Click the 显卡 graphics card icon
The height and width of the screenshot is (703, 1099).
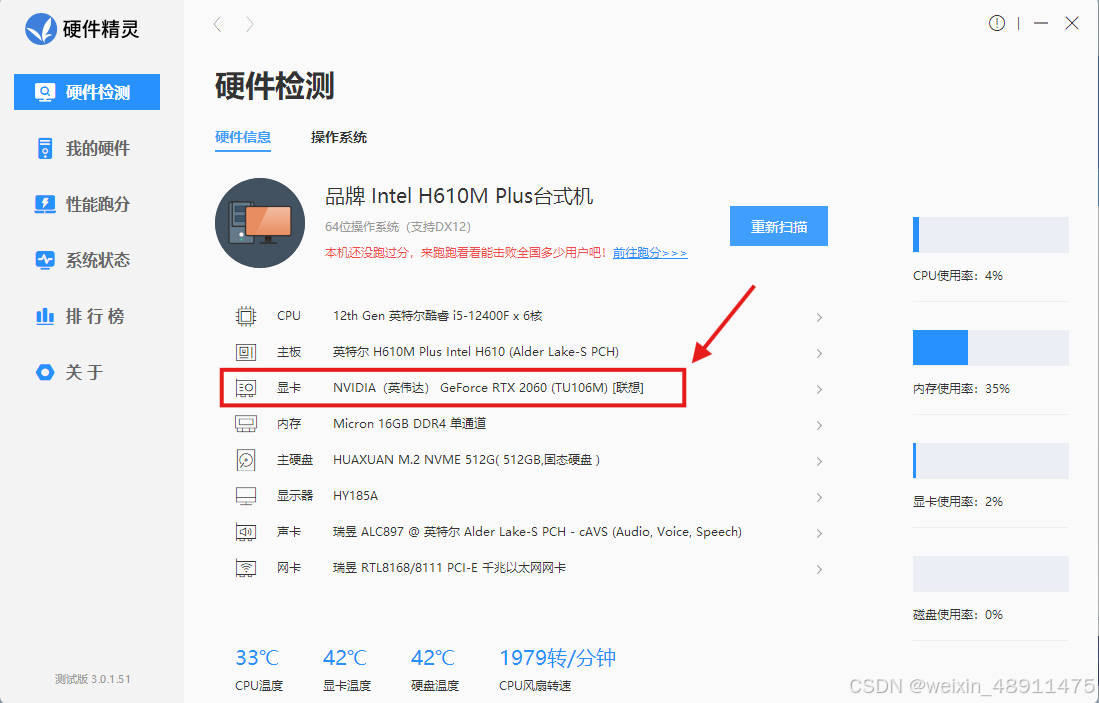246,388
